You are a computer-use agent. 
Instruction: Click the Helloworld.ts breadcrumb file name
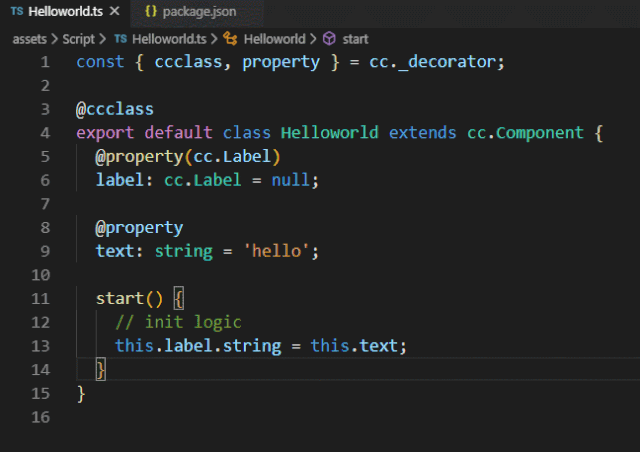pos(168,39)
